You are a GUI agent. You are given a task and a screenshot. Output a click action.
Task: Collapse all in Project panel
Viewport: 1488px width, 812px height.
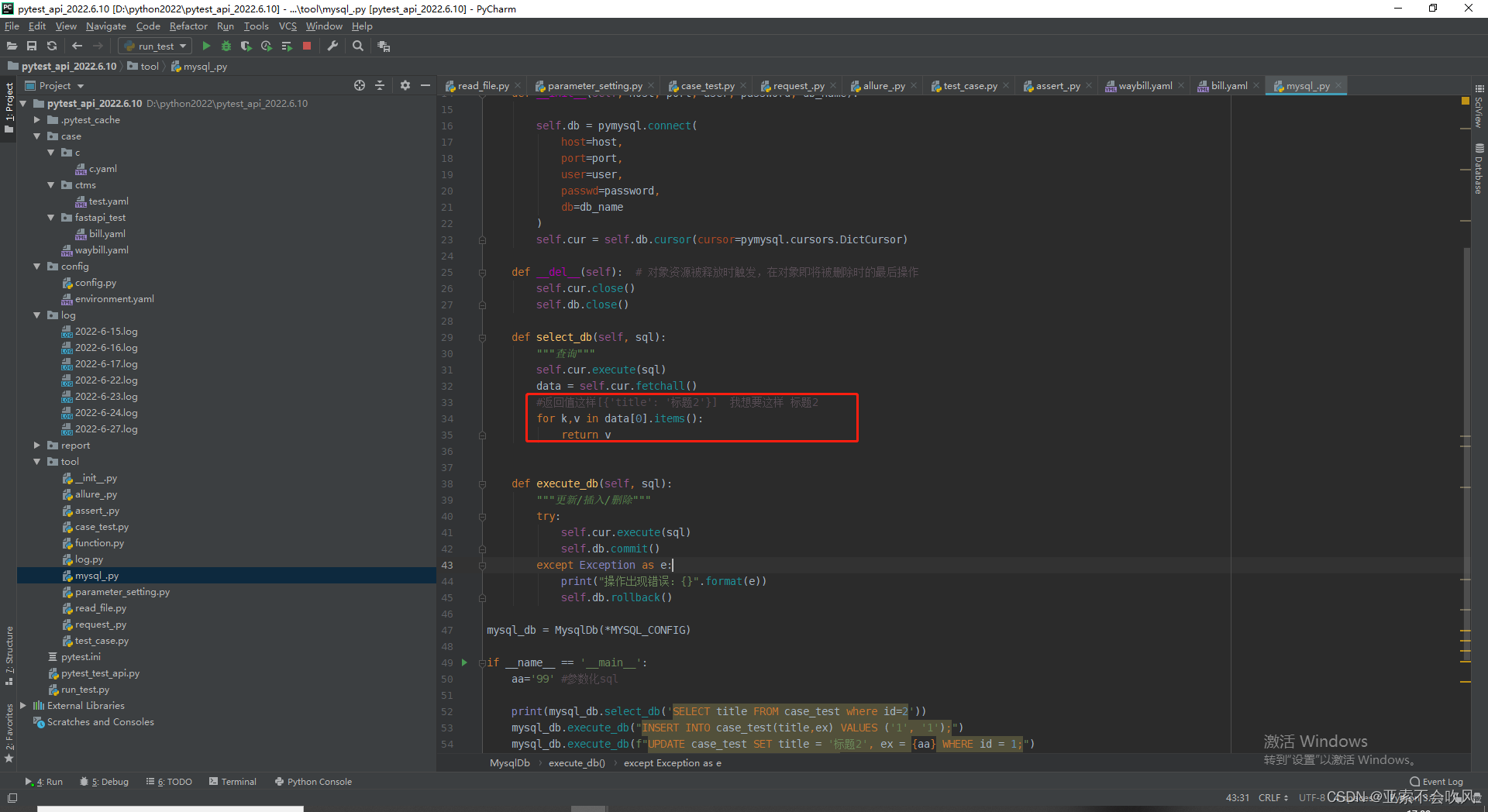point(380,86)
